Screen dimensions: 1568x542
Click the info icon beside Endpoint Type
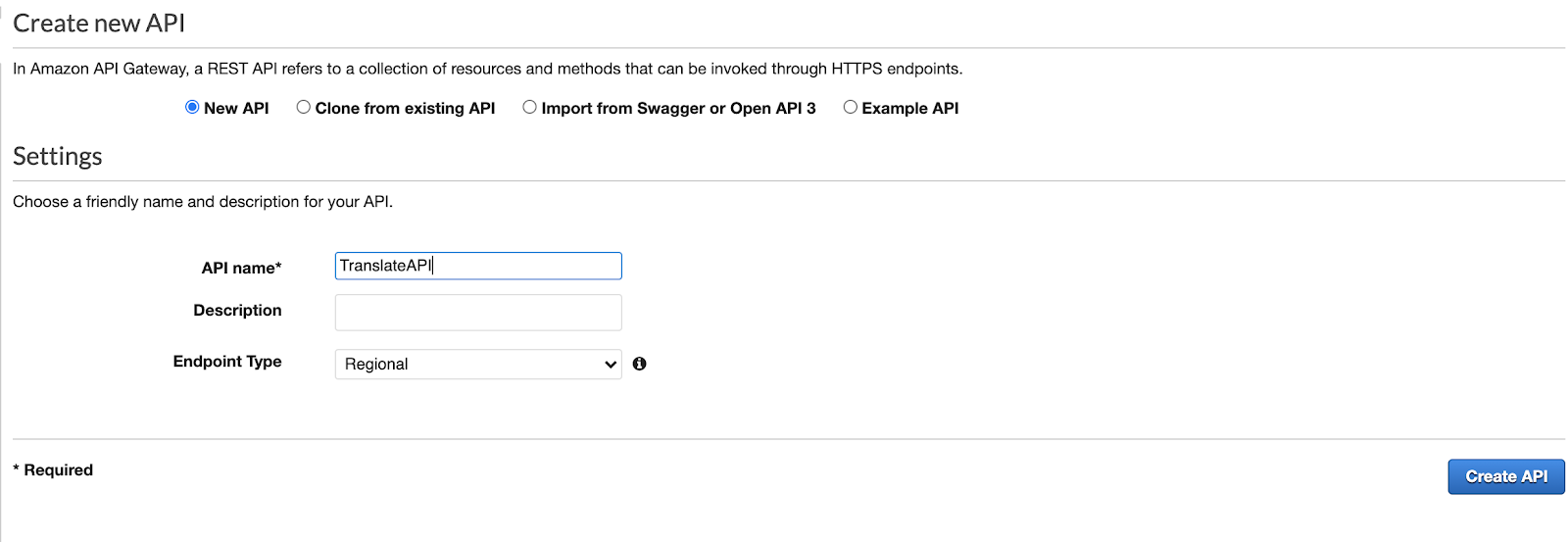click(639, 364)
